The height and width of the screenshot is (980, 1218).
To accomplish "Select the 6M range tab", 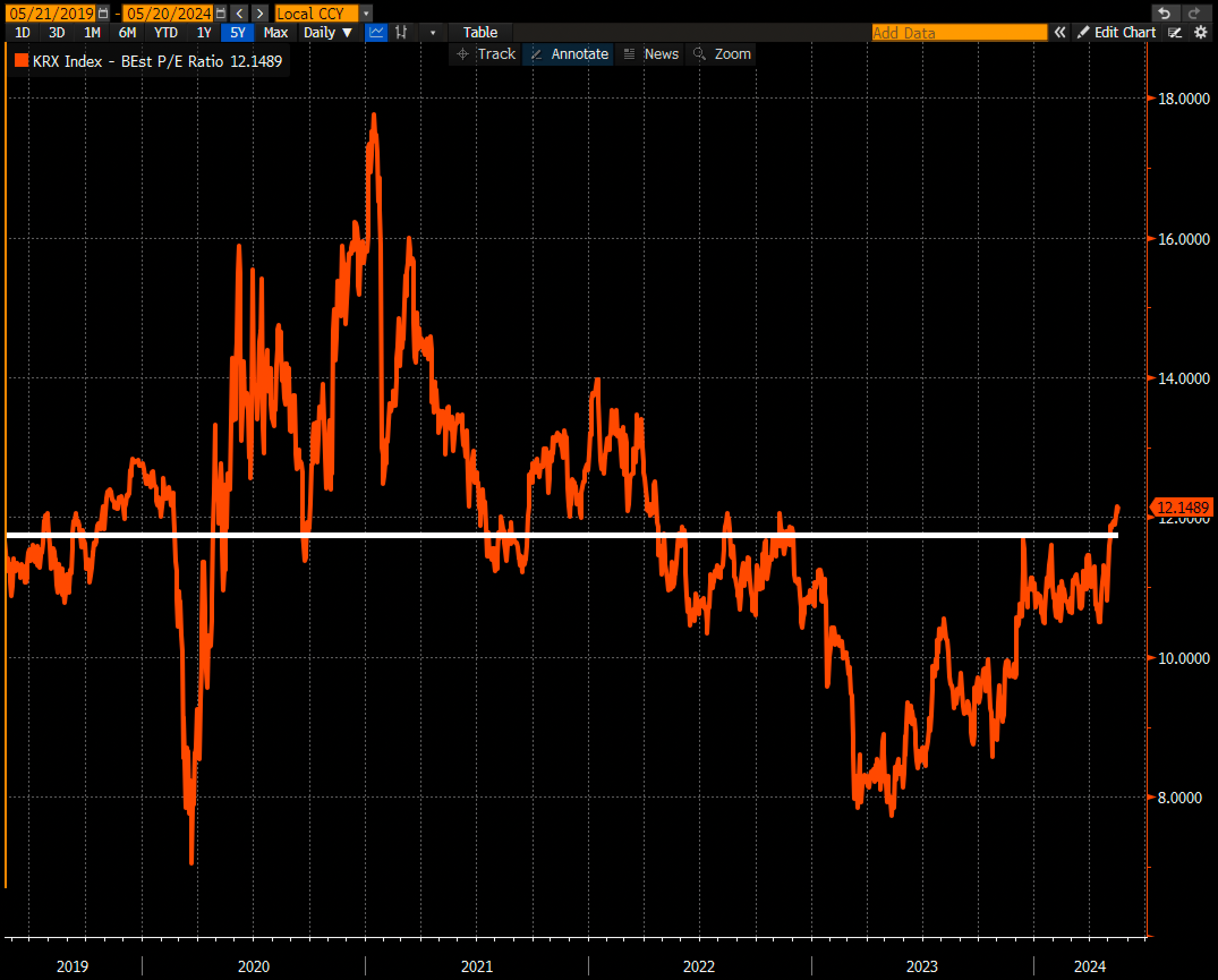I will 127,33.
